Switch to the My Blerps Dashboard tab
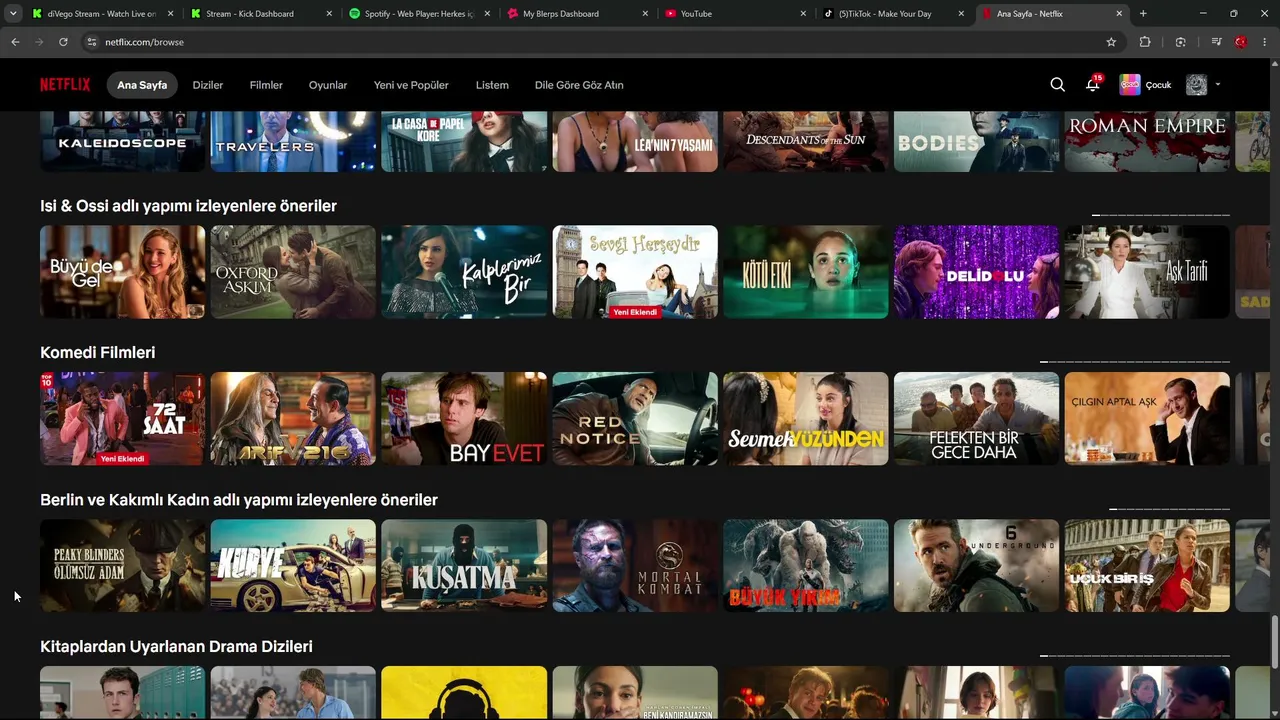 [x=575, y=14]
